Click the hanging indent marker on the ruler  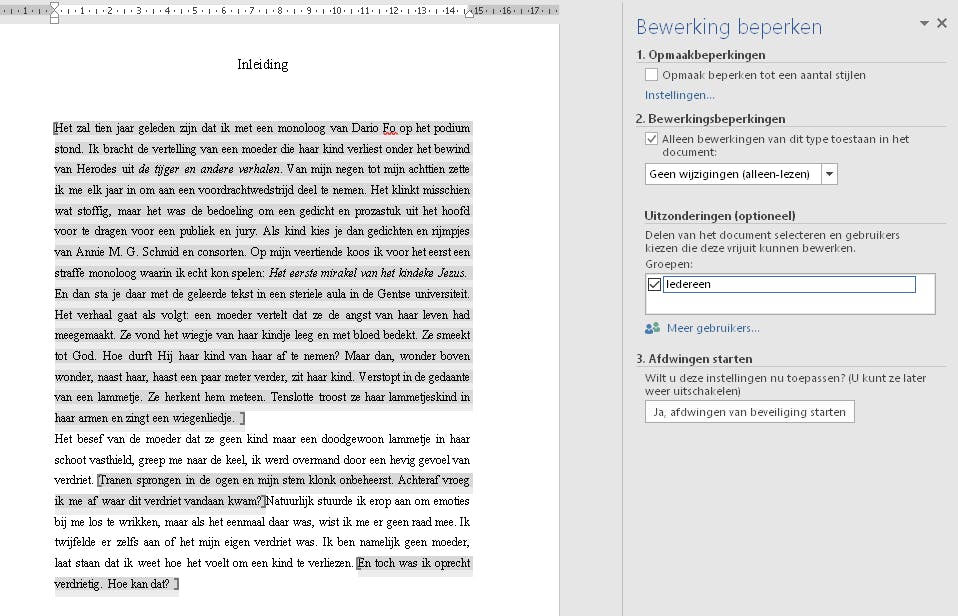pos(54,14)
